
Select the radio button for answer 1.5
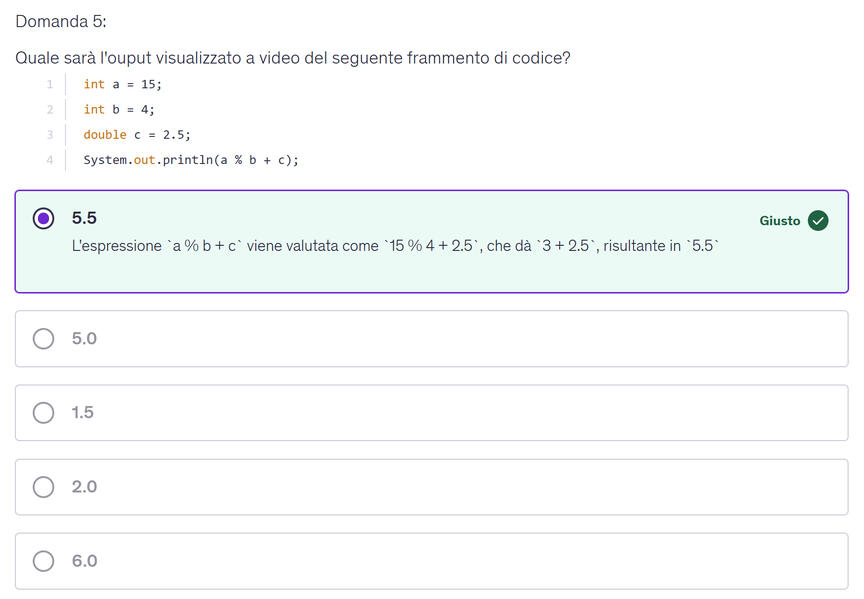tap(43, 413)
